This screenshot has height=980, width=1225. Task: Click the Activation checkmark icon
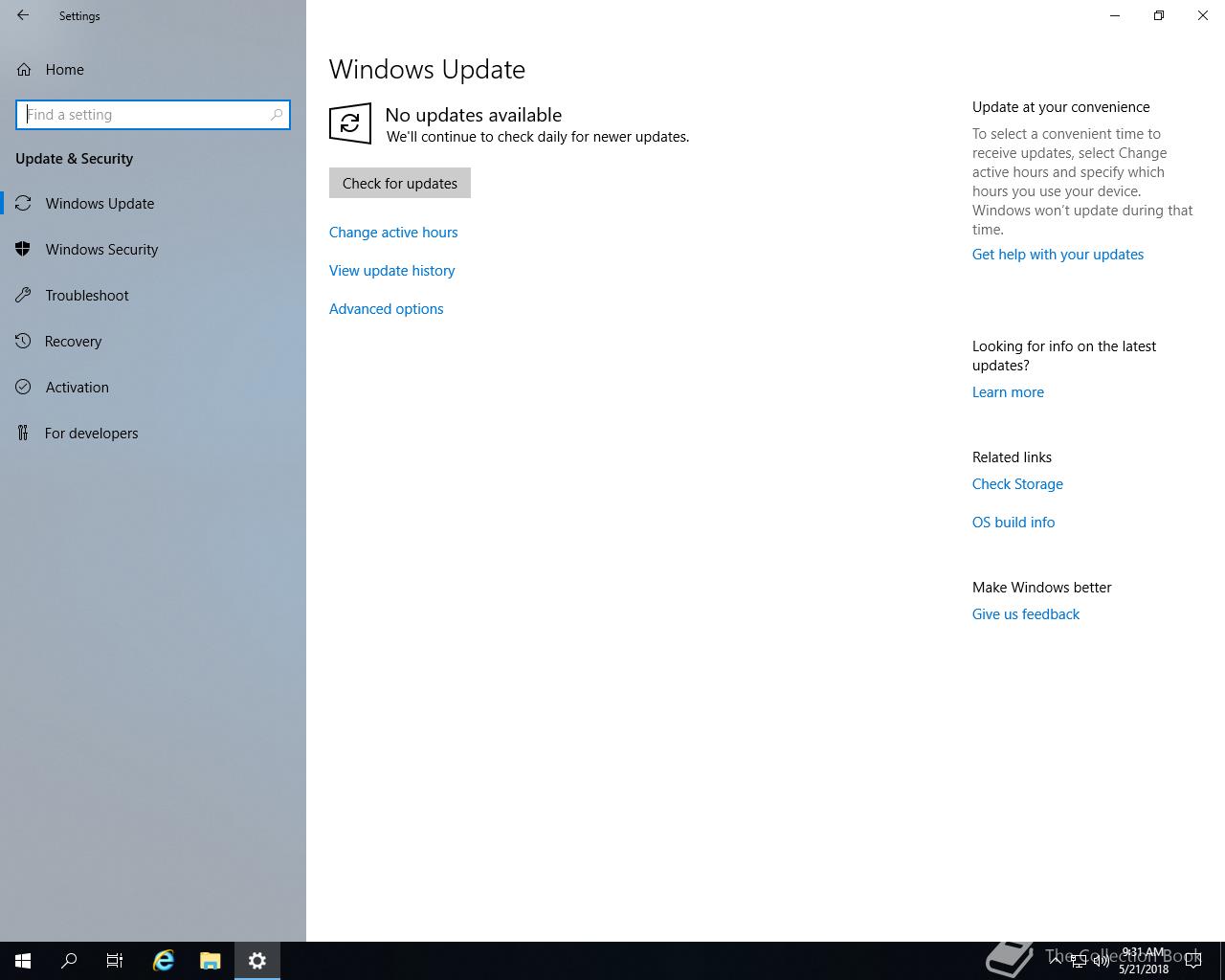point(23,387)
